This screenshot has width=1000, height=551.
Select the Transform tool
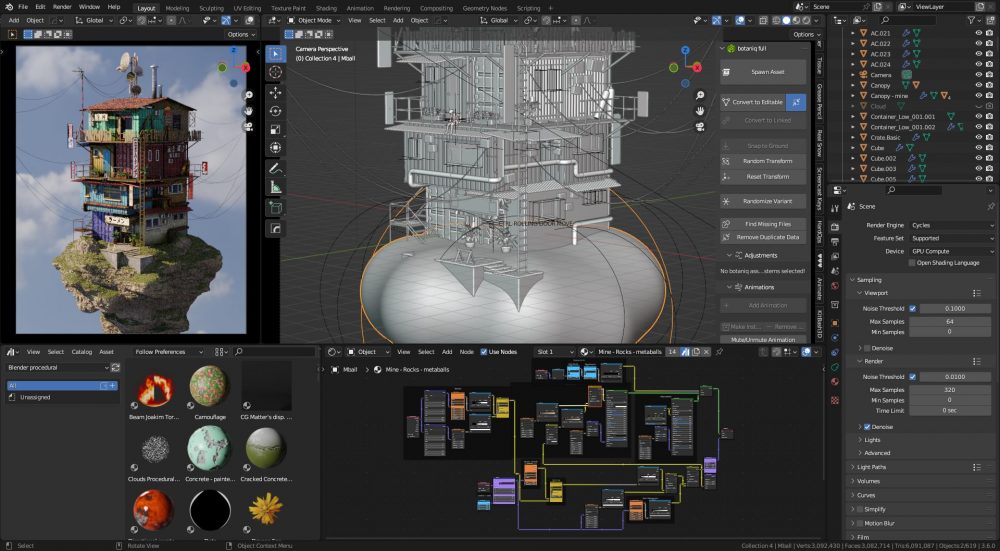(x=276, y=148)
